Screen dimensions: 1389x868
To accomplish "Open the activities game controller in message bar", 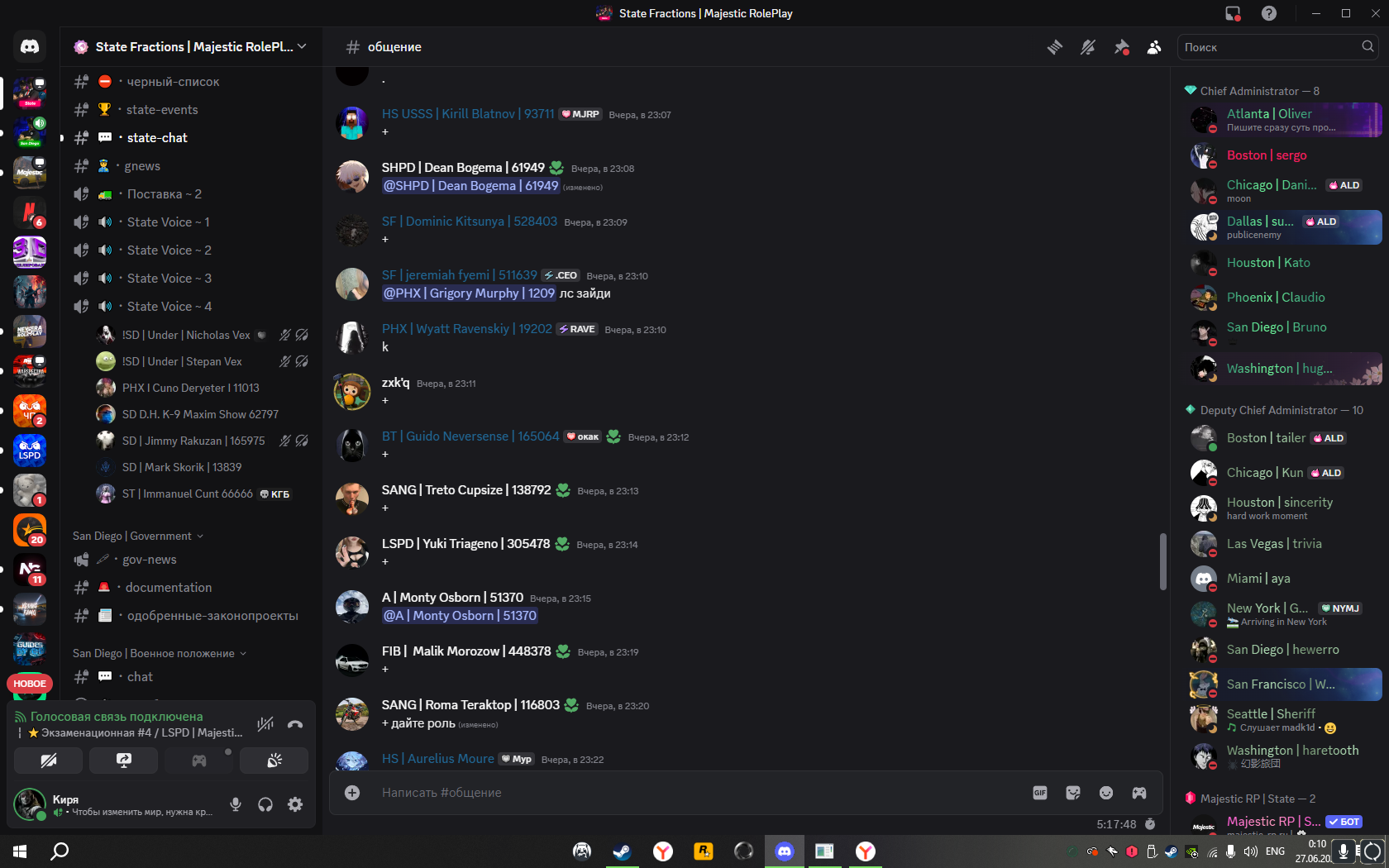I will (x=1139, y=793).
